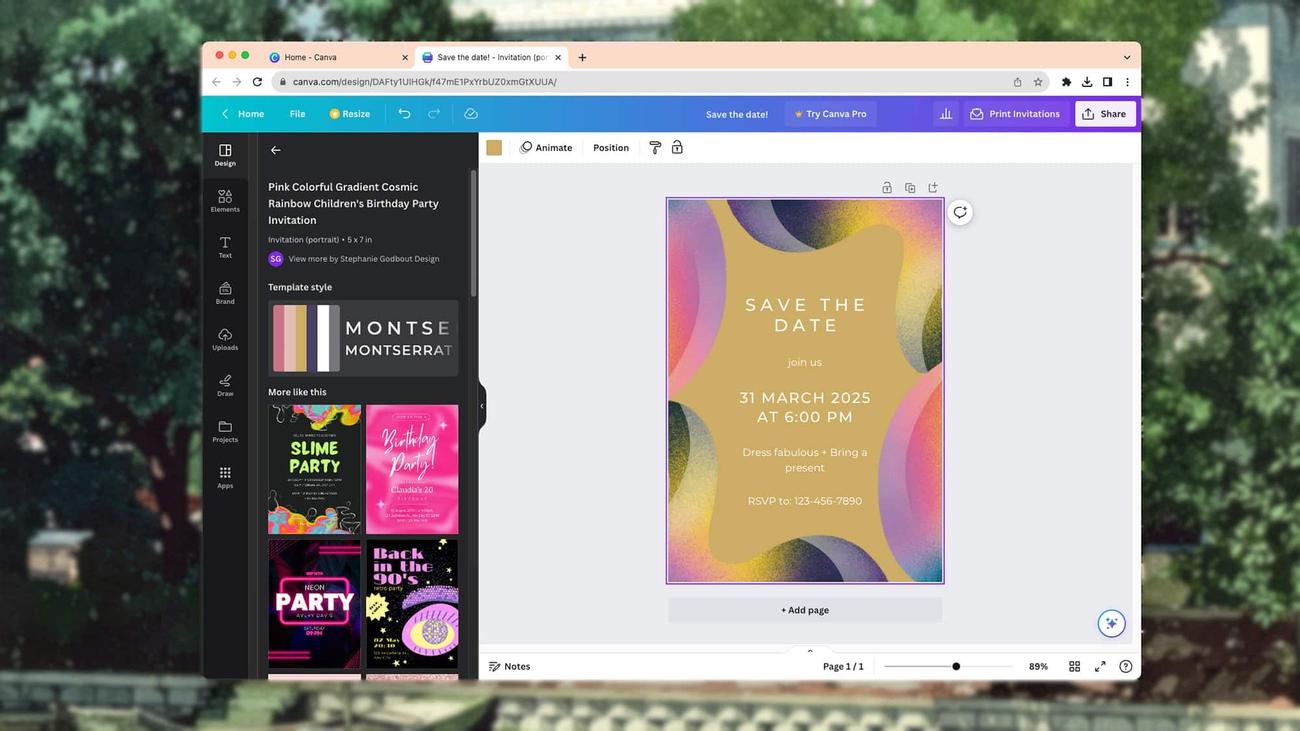The height and width of the screenshot is (731, 1300).
Task: Expand the bottom toolbar arrow
Action: click(809, 650)
